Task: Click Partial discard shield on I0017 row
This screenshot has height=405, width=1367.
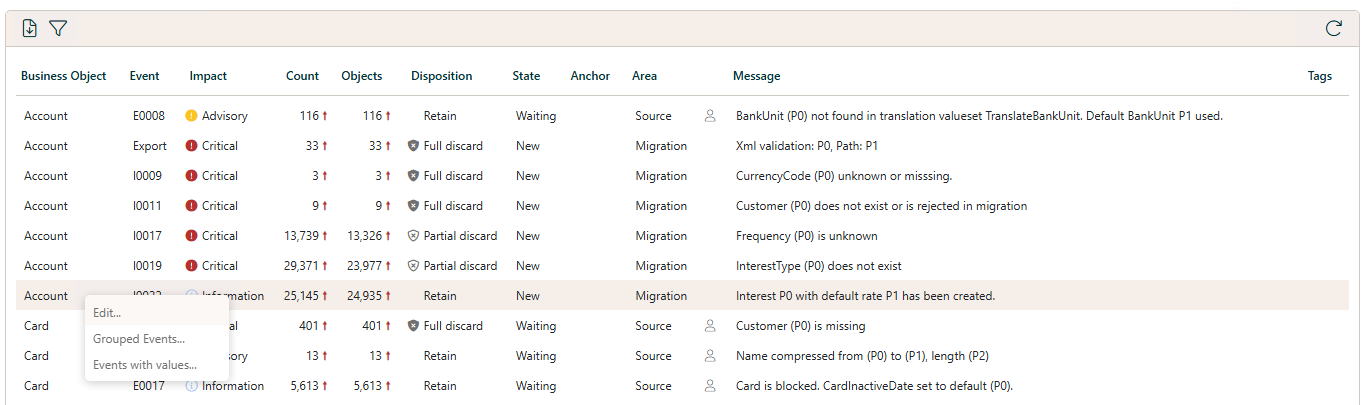Action: pyautogui.click(x=413, y=236)
